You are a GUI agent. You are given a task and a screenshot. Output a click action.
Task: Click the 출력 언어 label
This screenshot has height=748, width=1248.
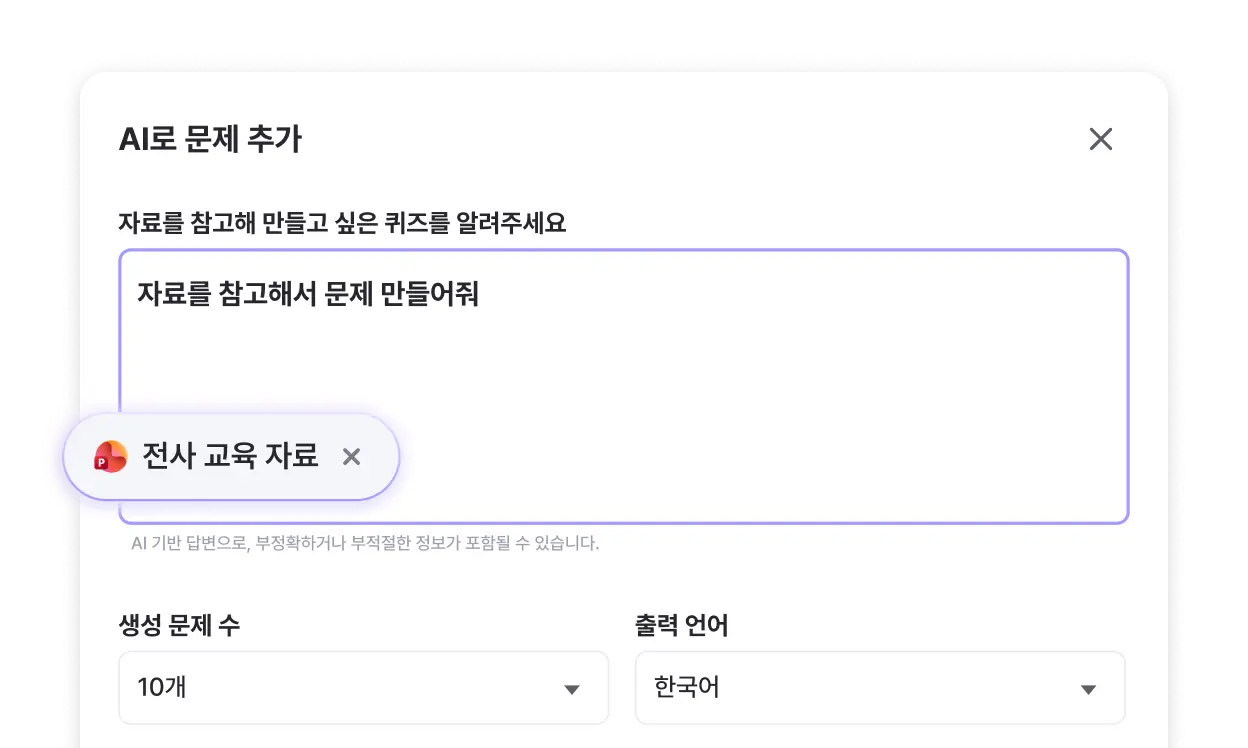tap(681, 627)
